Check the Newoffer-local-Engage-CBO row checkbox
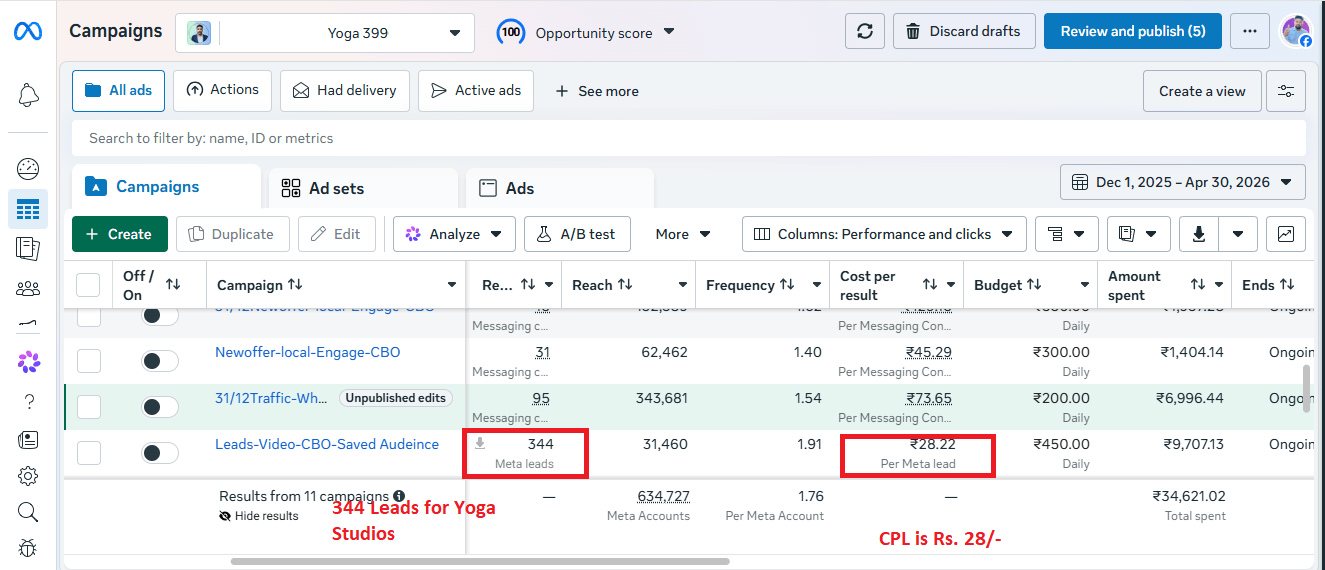1325x570 pixels. click(89, 361)
